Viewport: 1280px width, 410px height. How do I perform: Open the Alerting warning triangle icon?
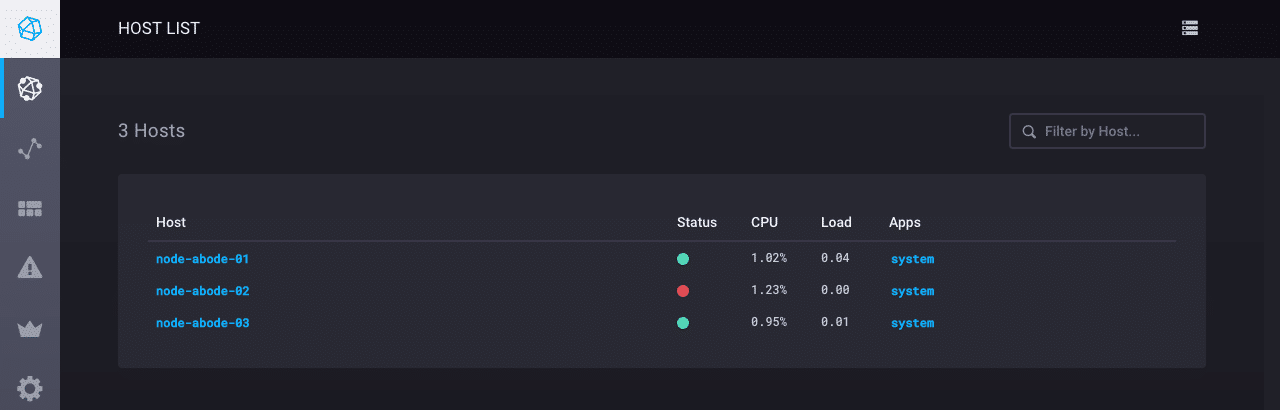tap(30, 268)
